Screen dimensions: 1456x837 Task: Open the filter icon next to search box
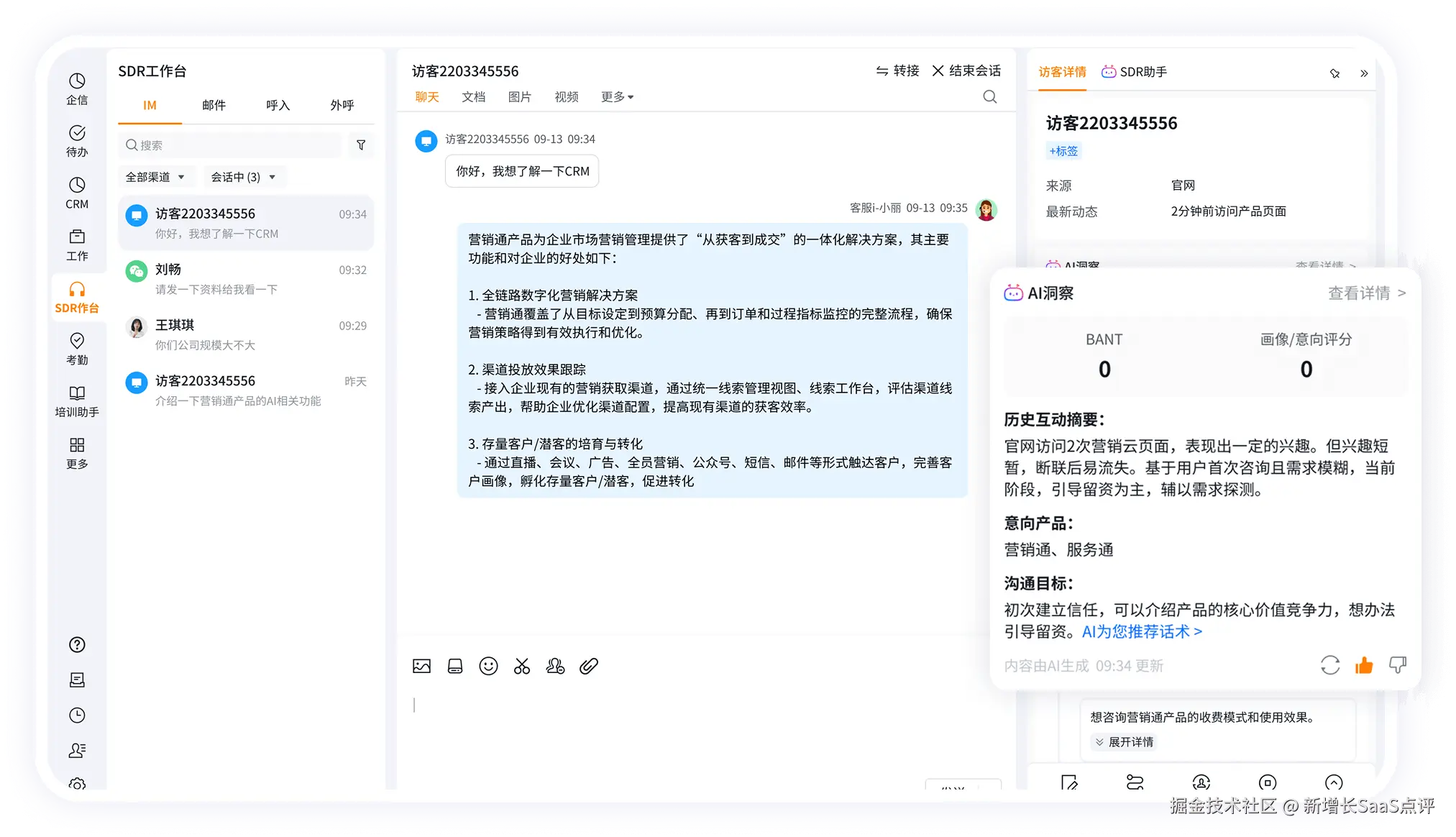(361, 145)
